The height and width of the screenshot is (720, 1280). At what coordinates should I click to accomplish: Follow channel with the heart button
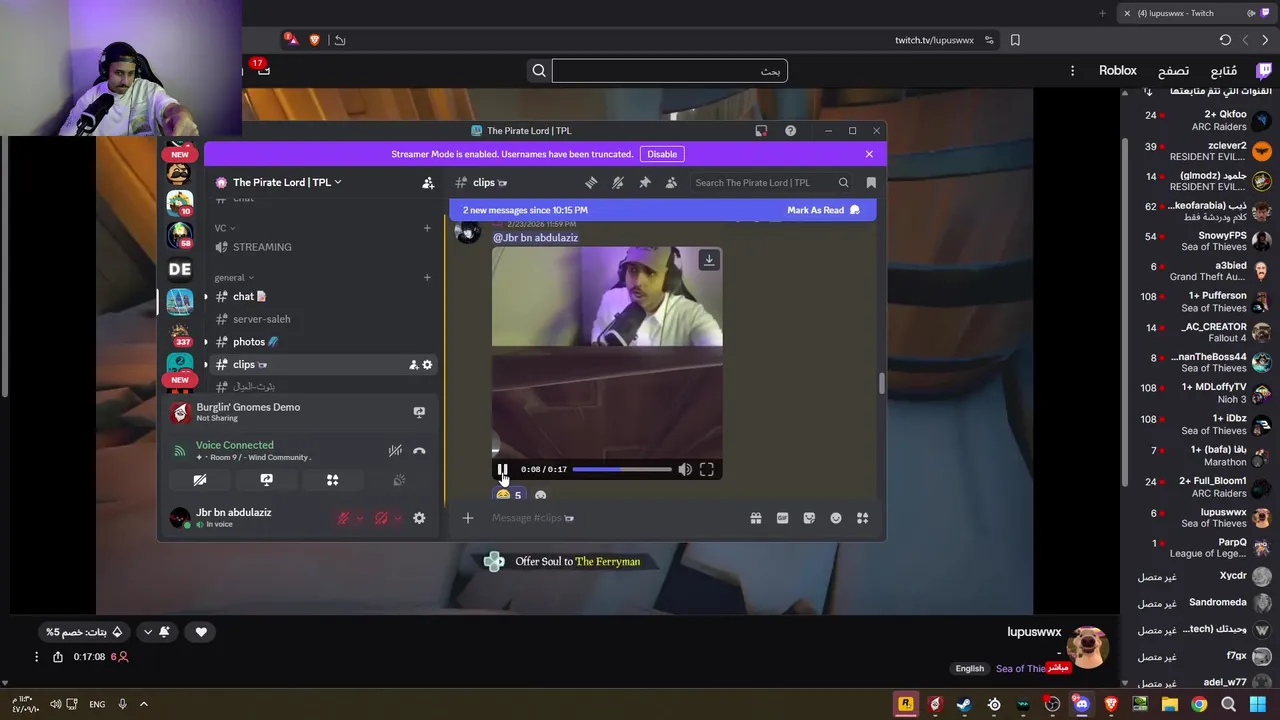point(201,632)
